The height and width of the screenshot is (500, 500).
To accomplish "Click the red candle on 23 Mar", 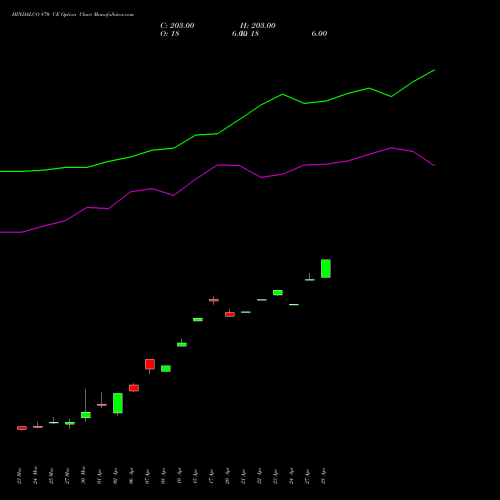I will pos(22,428).
